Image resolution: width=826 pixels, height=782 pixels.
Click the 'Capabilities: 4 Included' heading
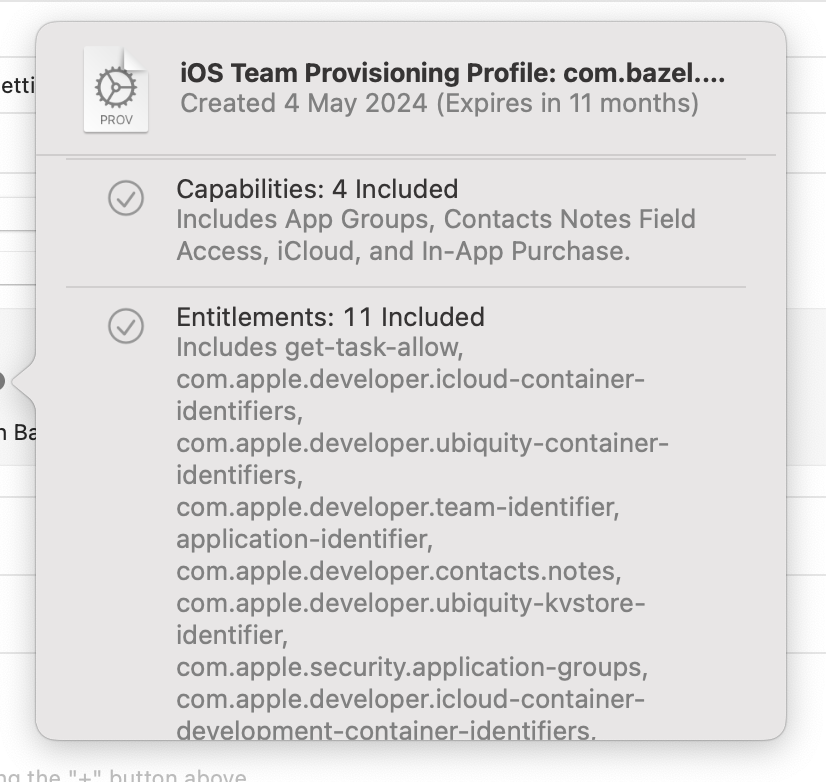pyautogui.click(x=317, y=189)
